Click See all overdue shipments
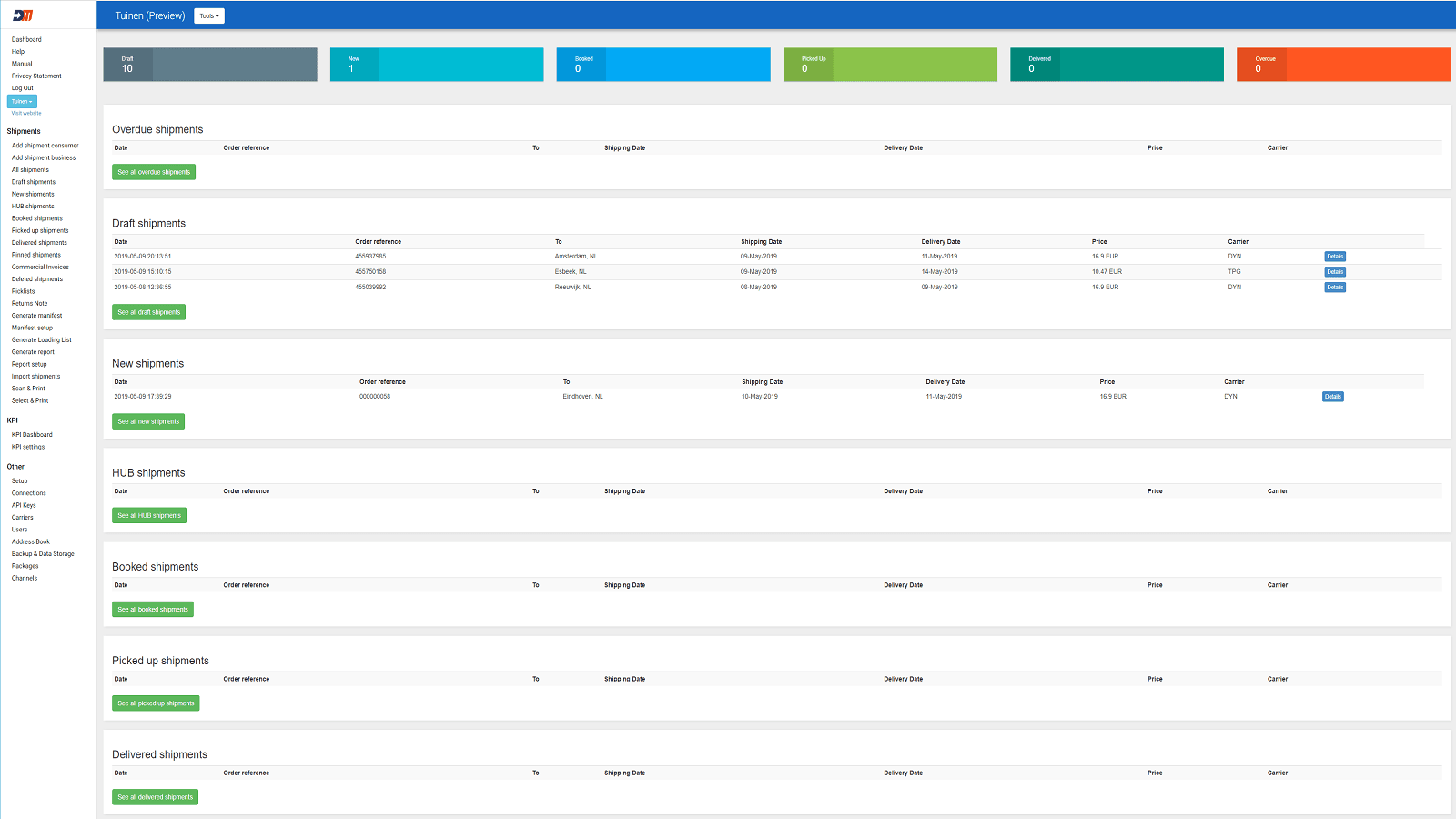Screen dimensions: 1456x819 point(153,171)
